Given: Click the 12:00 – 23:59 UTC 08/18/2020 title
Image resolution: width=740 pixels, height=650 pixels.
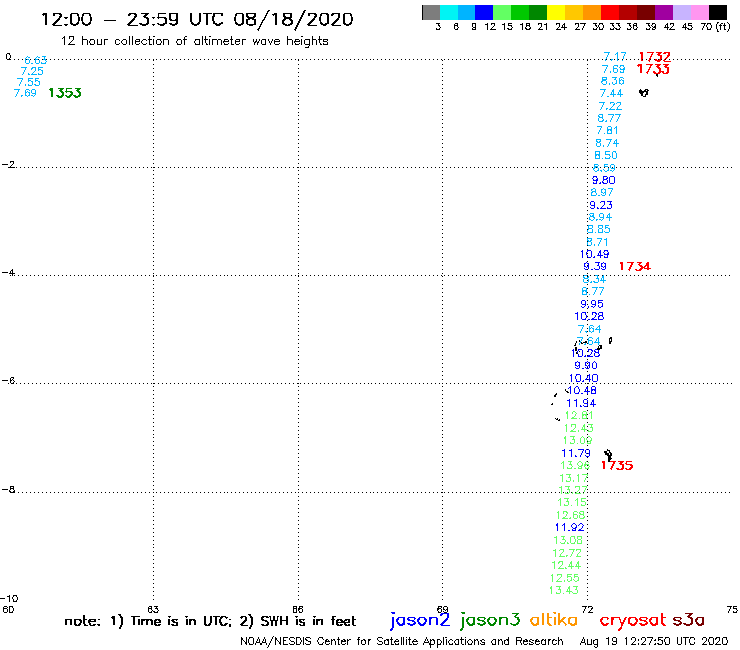Looking at the screenshot, I should [197, 19].
